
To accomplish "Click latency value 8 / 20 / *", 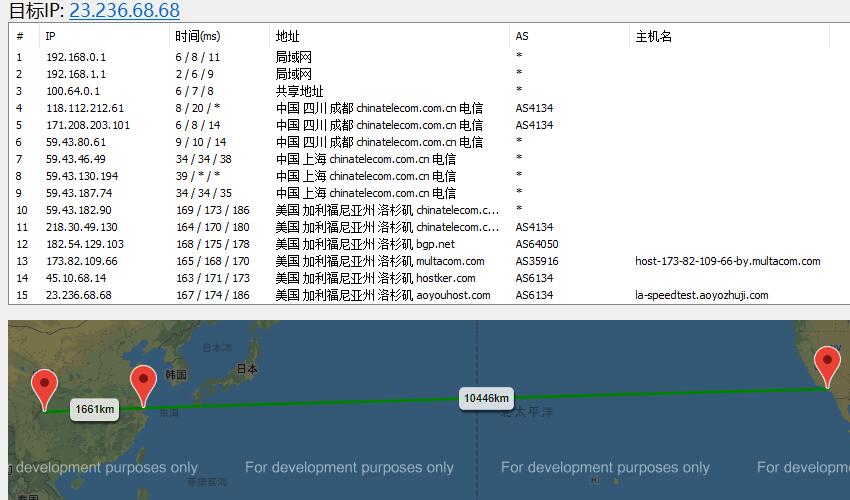I will pos(197,108).
